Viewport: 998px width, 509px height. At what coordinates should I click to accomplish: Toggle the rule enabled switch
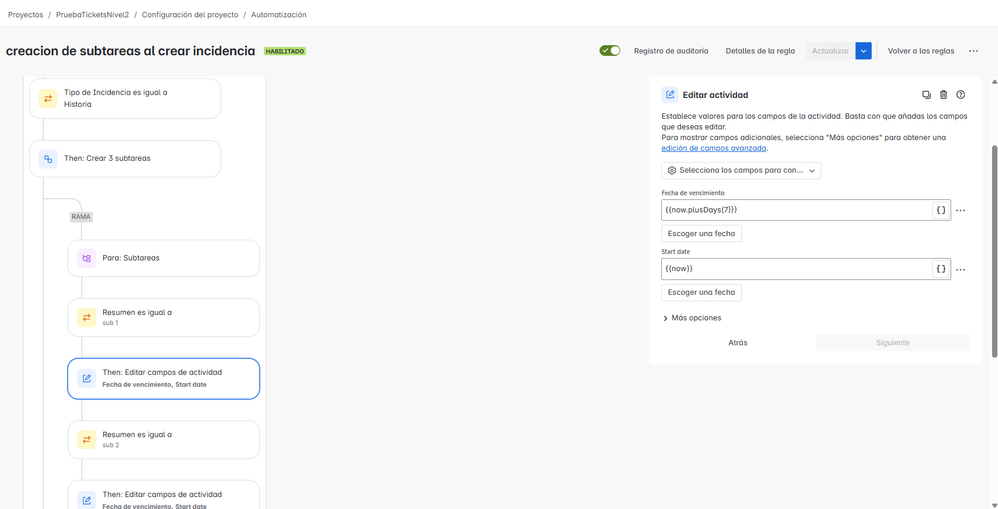coord(610,51)
